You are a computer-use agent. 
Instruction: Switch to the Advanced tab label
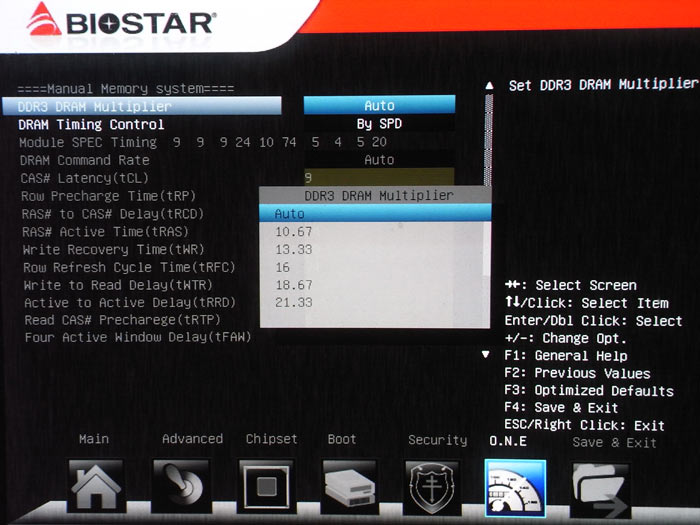[192, 439]
